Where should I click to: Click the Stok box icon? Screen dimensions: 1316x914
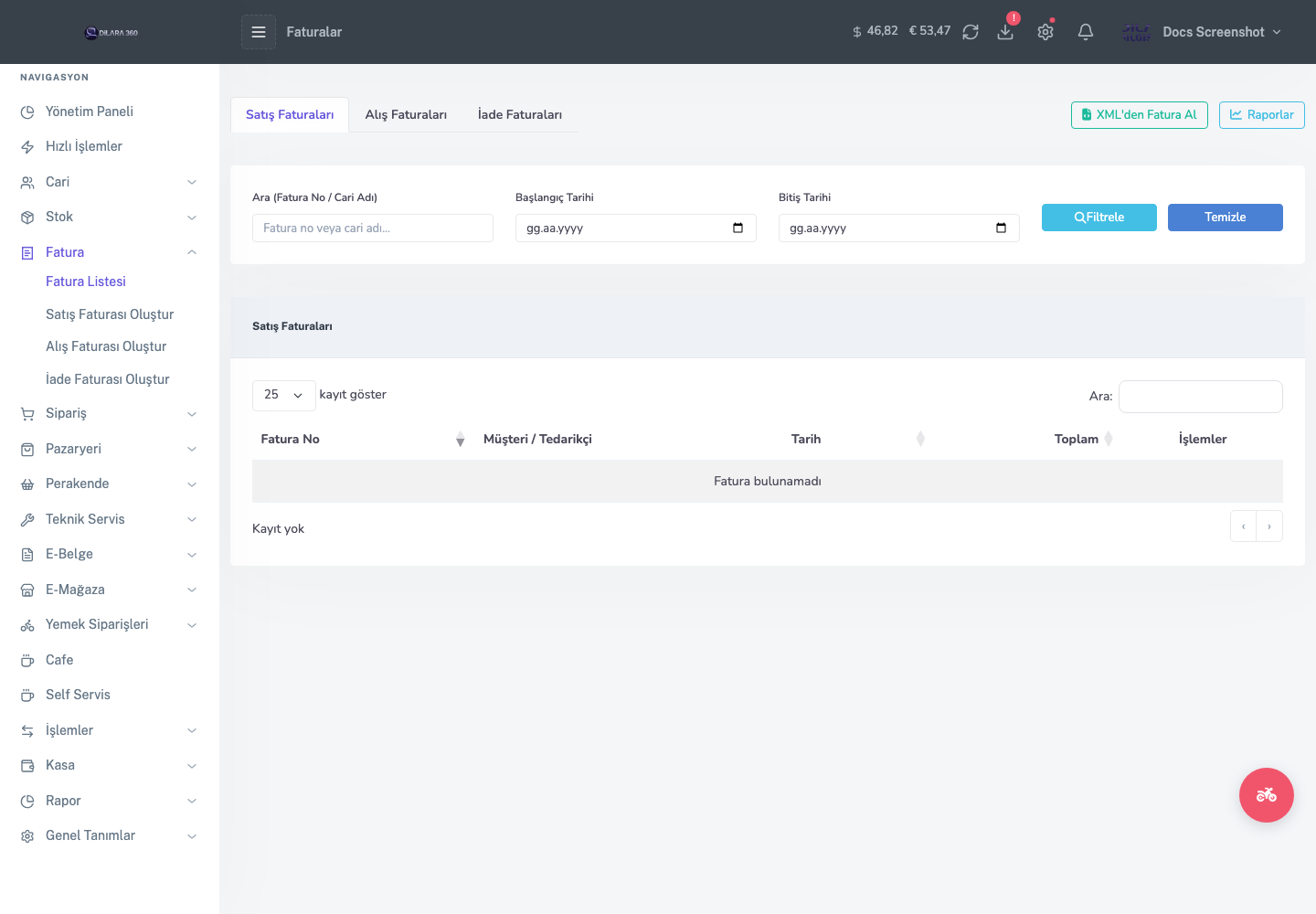(27, 218)
